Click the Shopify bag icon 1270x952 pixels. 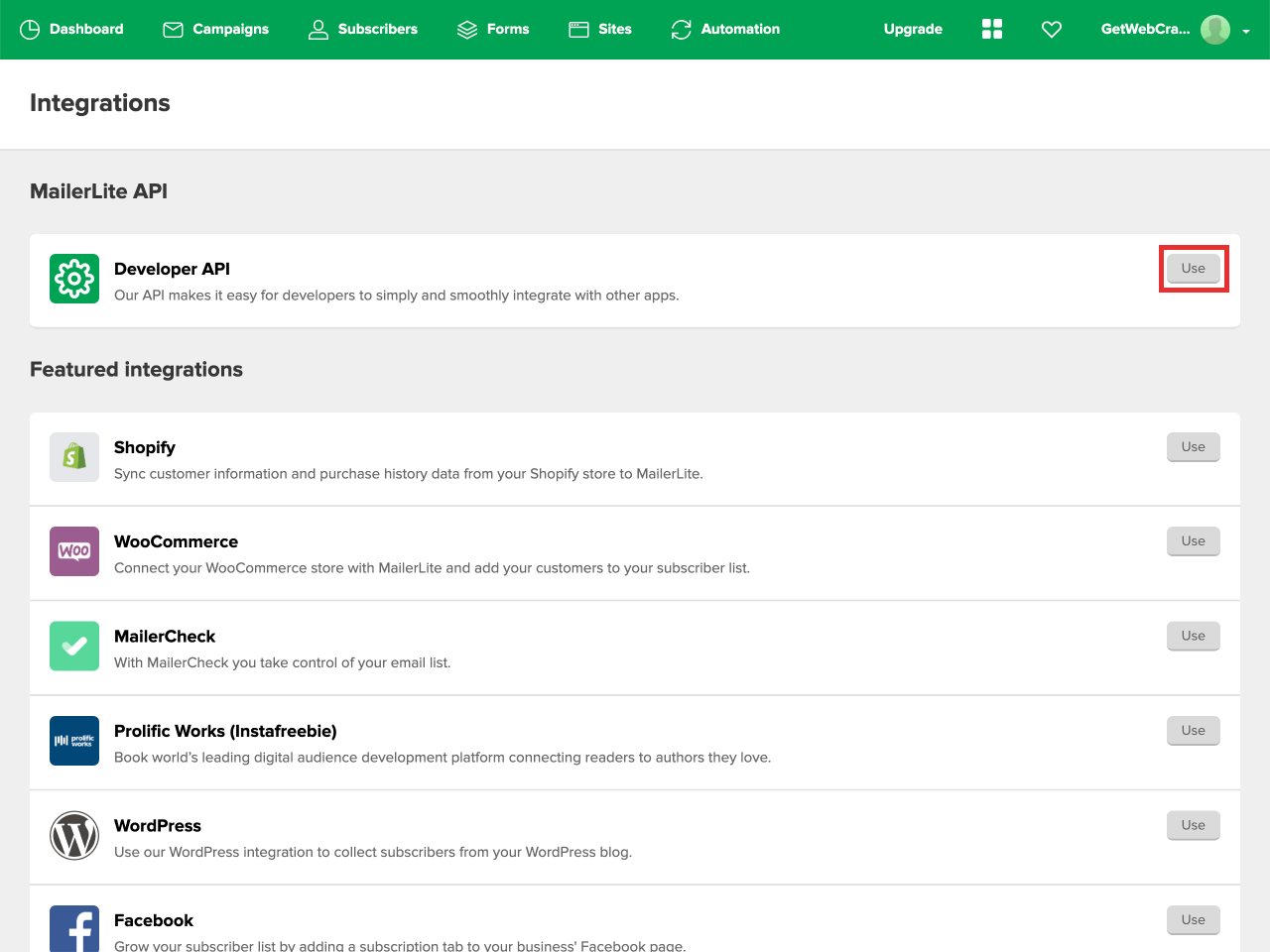(x=74, y=457)
